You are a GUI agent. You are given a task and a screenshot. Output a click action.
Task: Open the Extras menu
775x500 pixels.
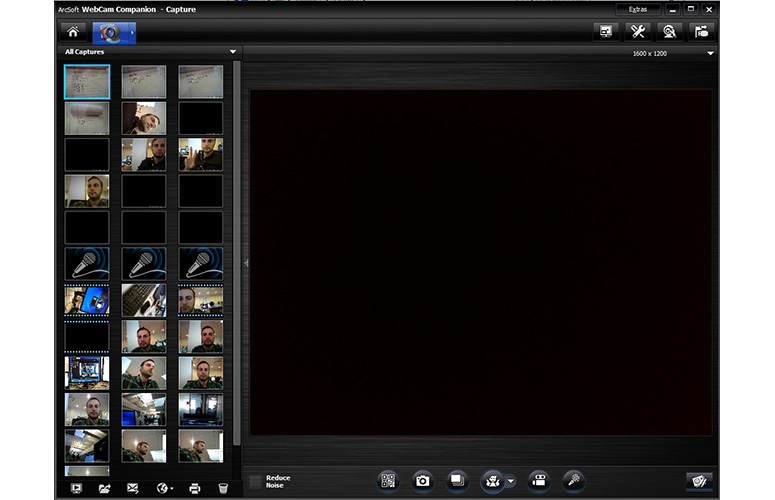point(636,9)
